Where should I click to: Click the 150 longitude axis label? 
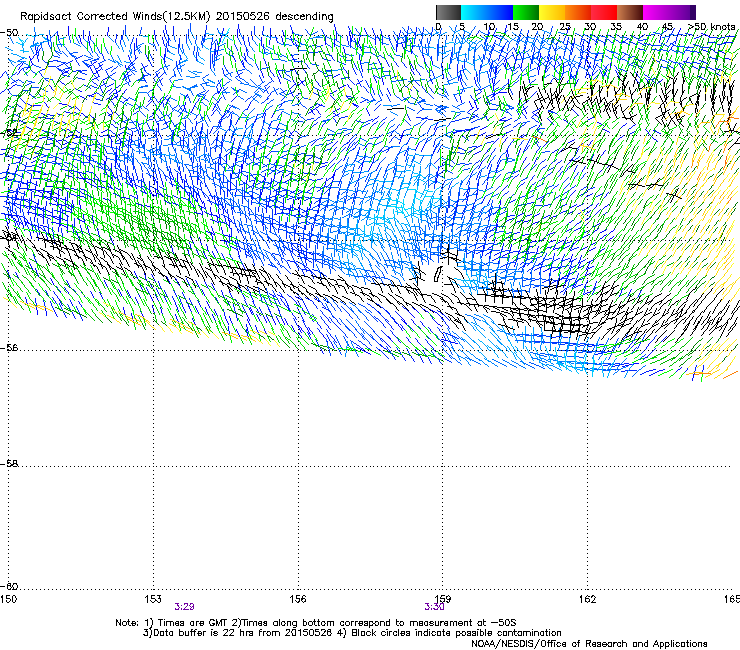click(8, 599)
